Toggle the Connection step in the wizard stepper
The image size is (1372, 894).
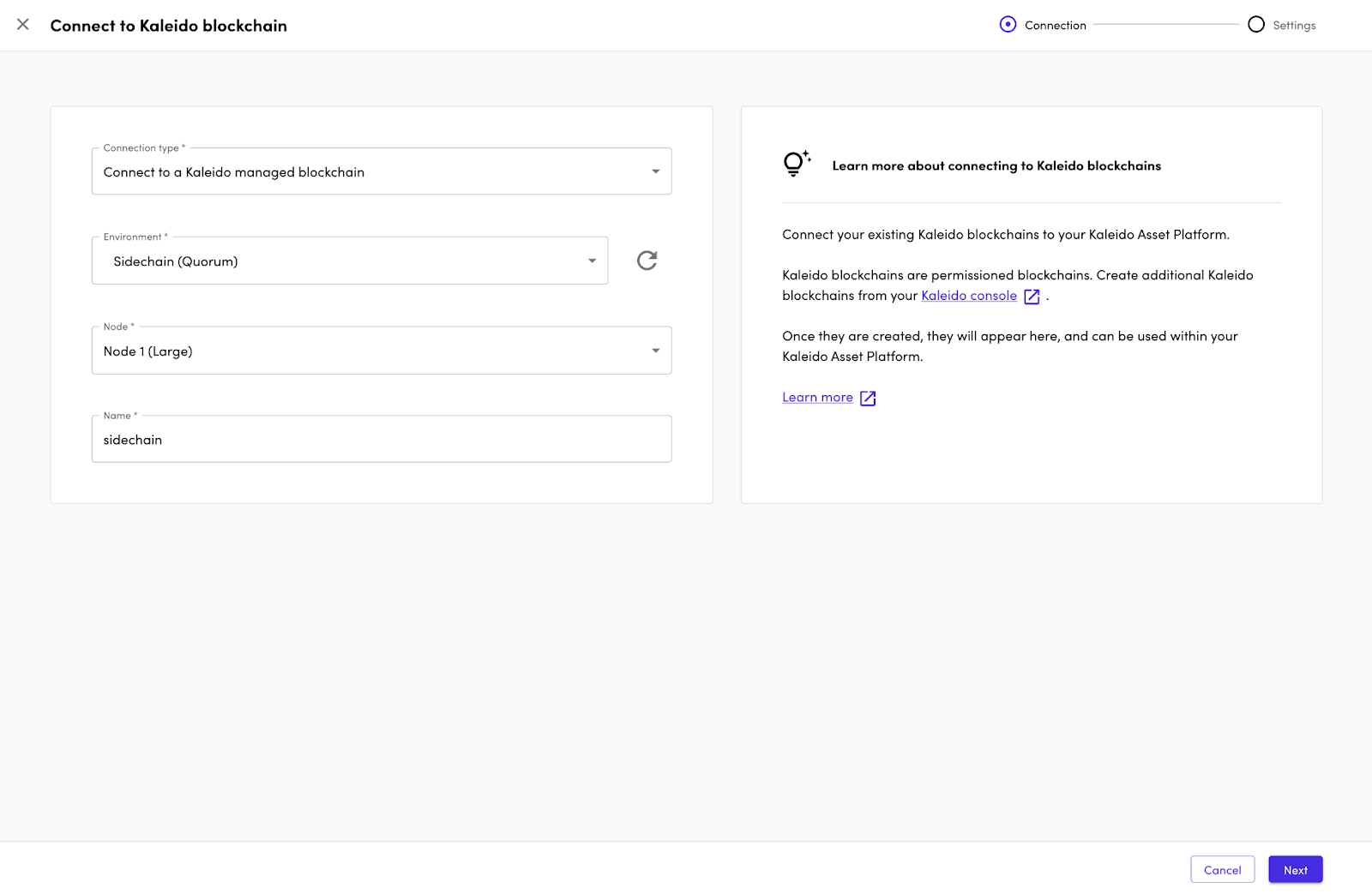coord(1008,25)
